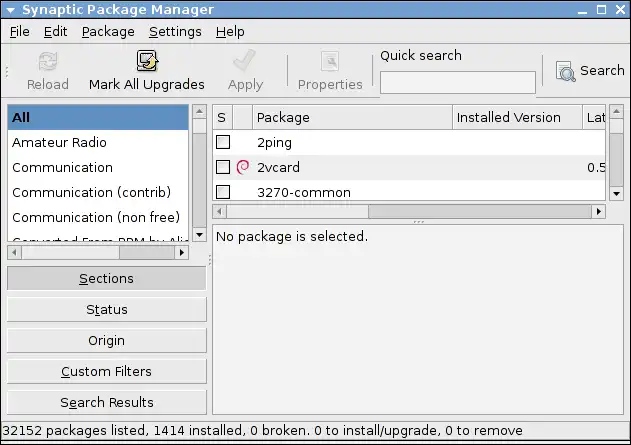
Task: Click the Reload toolbar icon
Action: (x=48, y=62)
